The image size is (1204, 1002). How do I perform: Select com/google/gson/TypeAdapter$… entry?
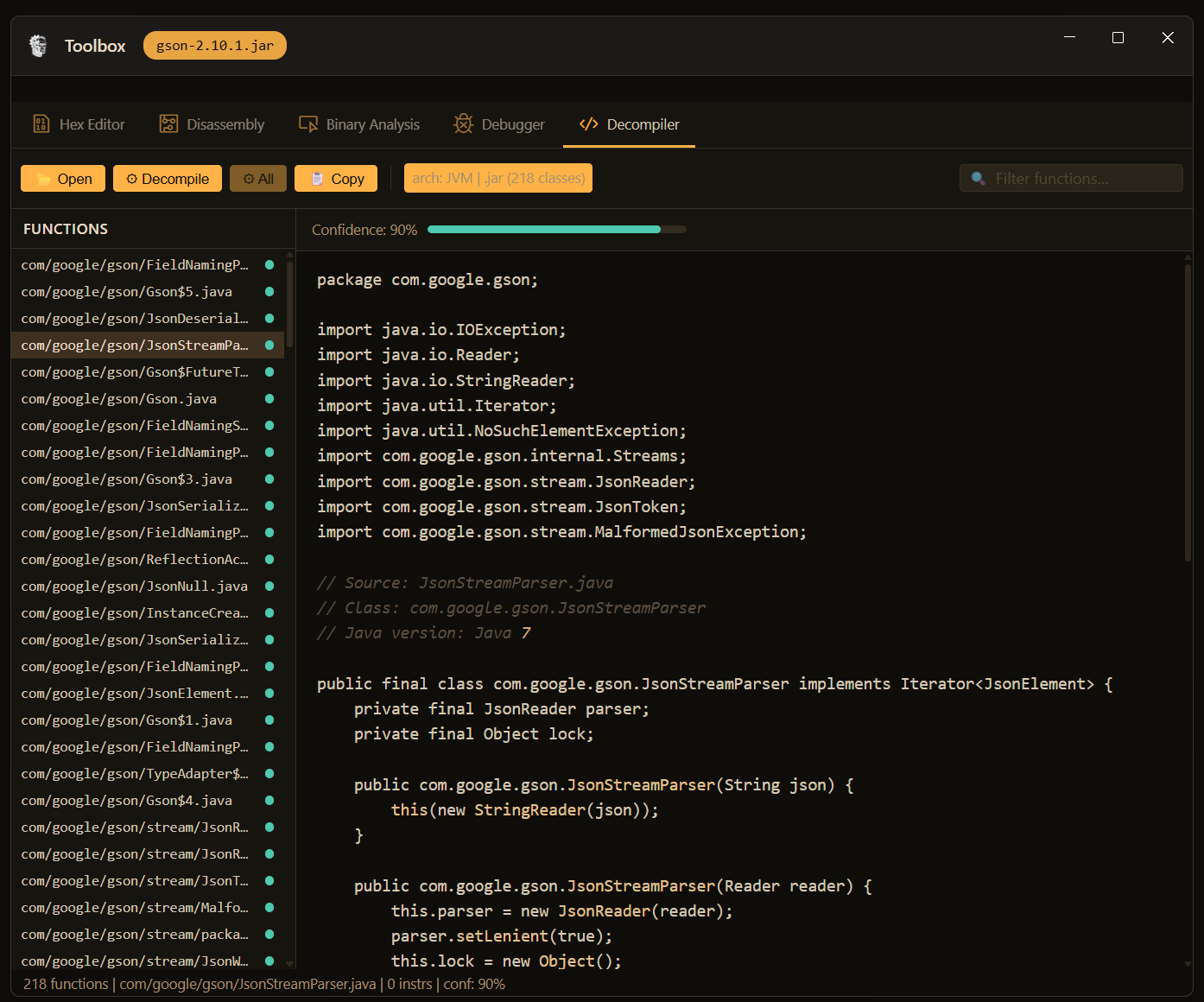pyautogui.click(x=148, y=774)
